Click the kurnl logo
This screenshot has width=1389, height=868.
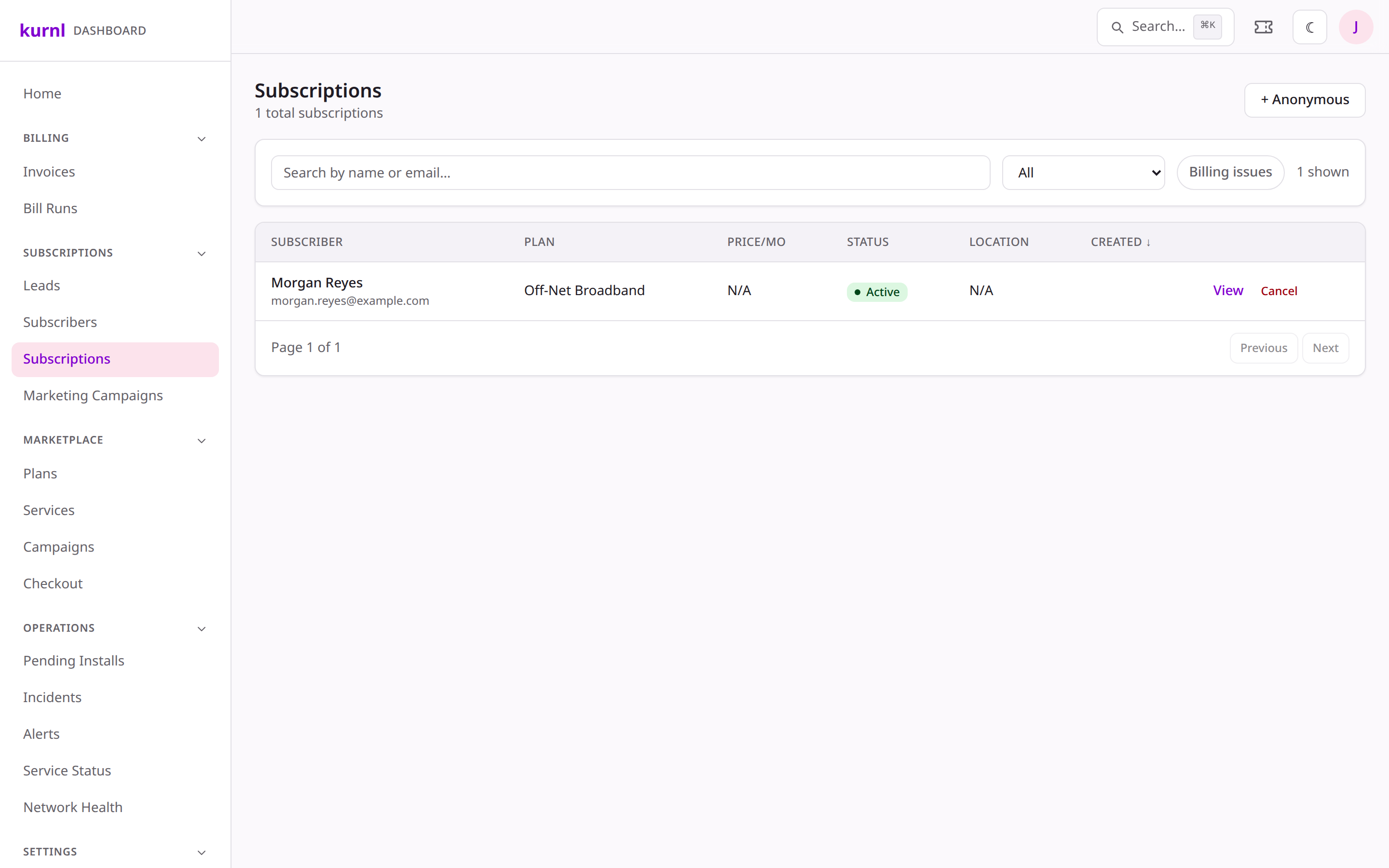point(42,30)
